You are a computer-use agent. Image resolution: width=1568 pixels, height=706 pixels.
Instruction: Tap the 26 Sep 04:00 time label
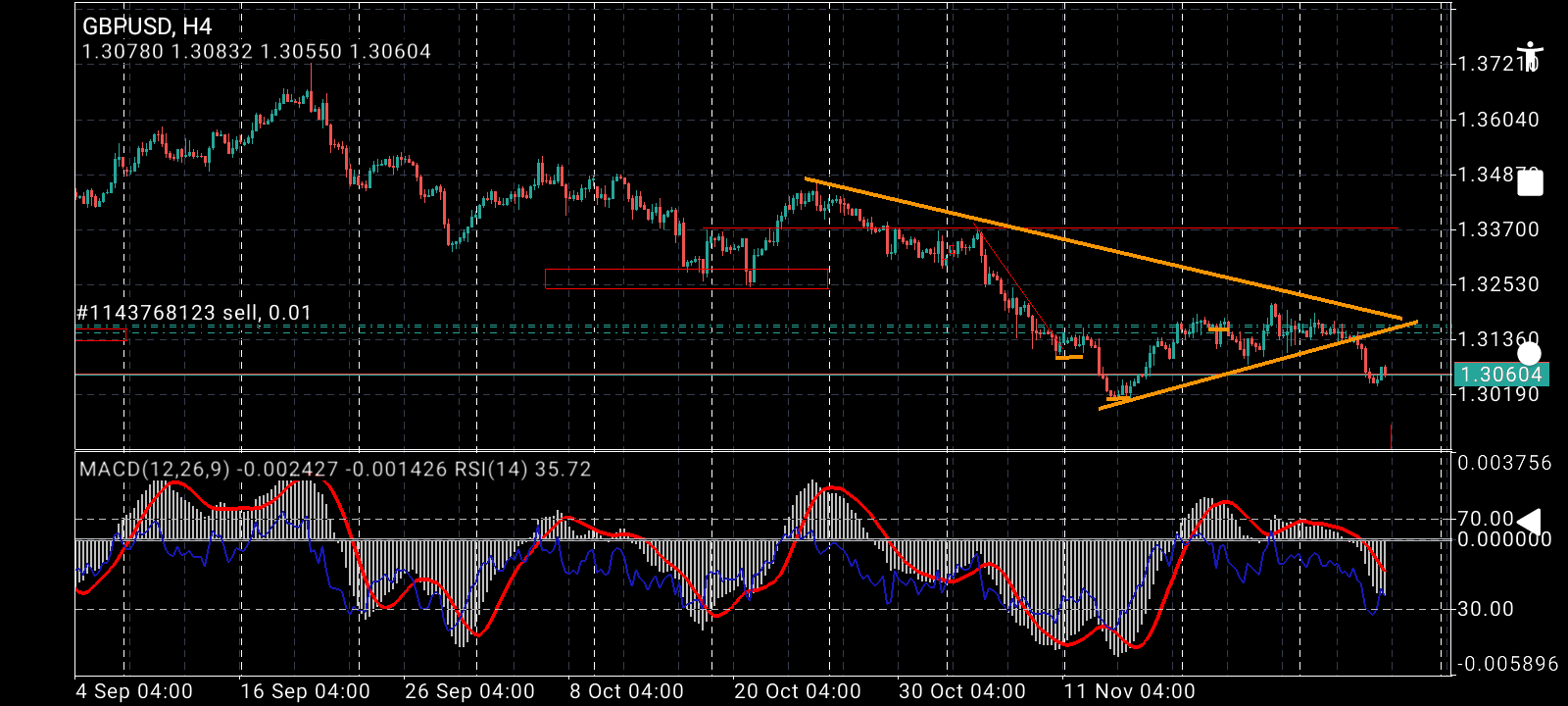tap(469, 691)
